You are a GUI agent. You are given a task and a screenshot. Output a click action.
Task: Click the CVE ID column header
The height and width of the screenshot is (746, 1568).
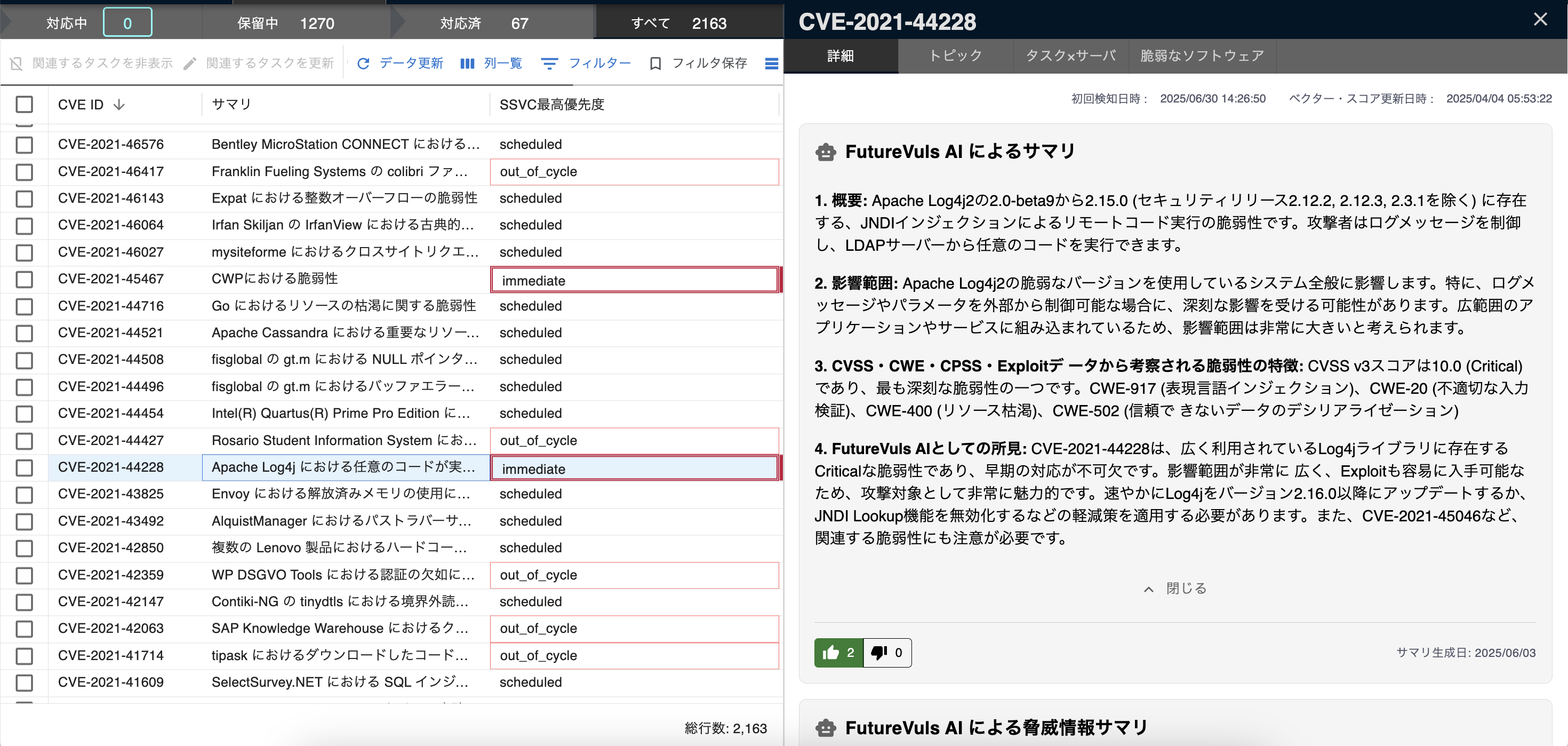pos(124,105)
